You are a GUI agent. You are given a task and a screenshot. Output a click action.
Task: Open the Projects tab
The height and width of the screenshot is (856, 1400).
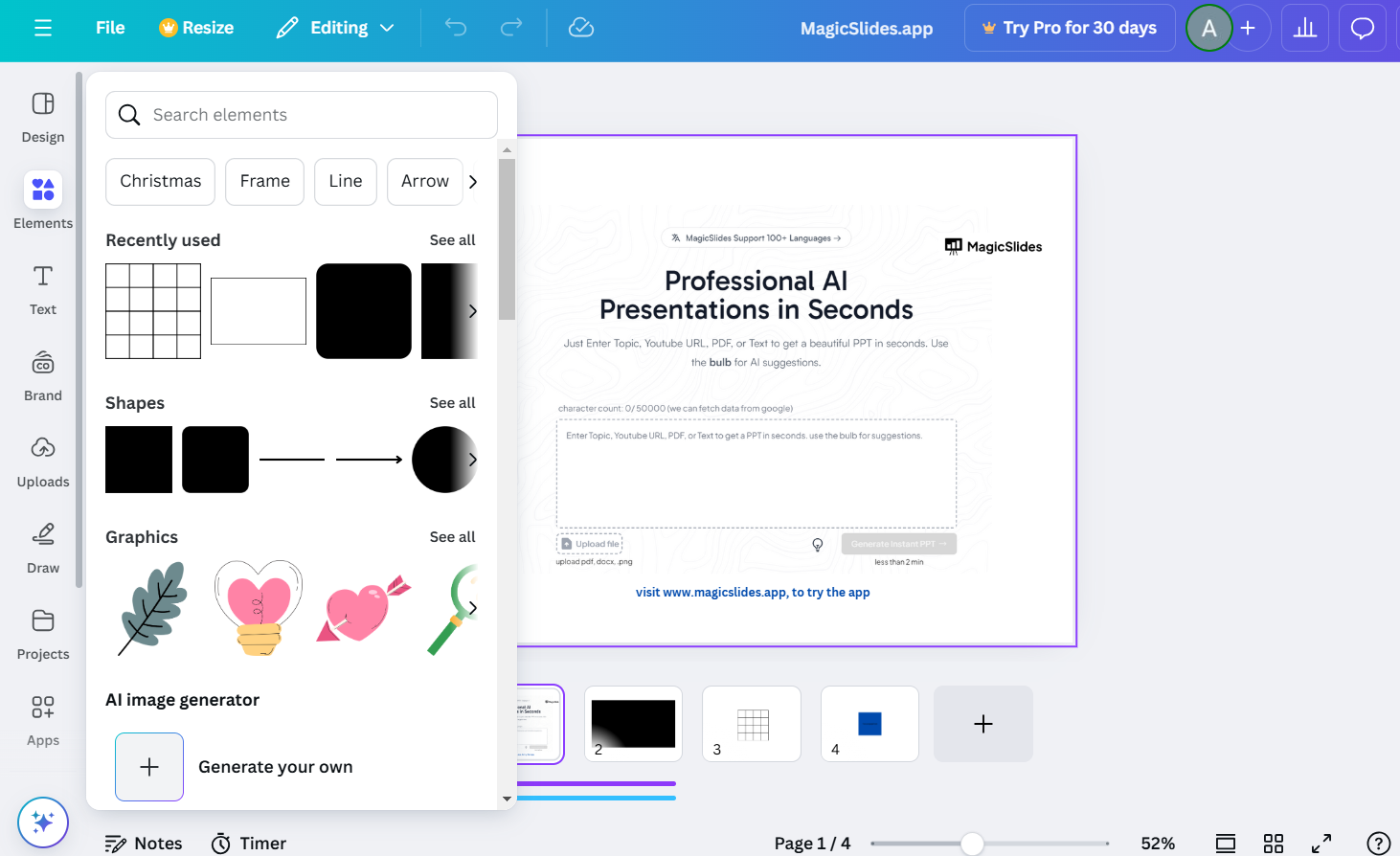43,635
